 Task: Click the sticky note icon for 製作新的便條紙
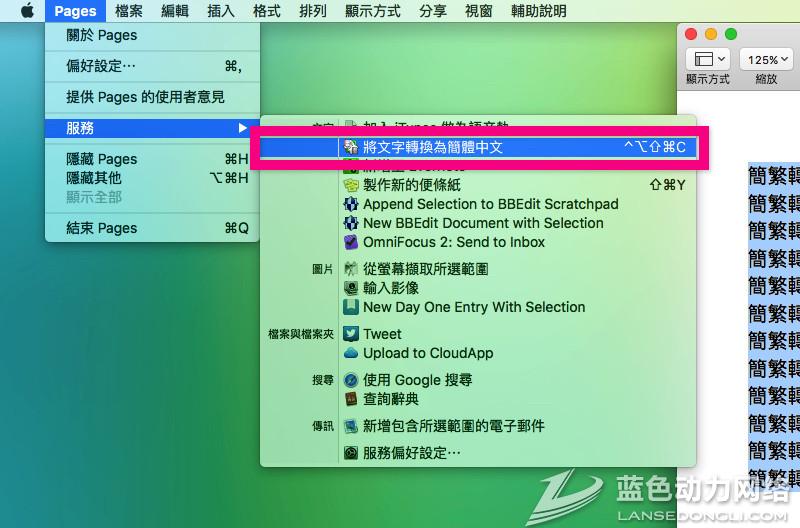(351, 185)
